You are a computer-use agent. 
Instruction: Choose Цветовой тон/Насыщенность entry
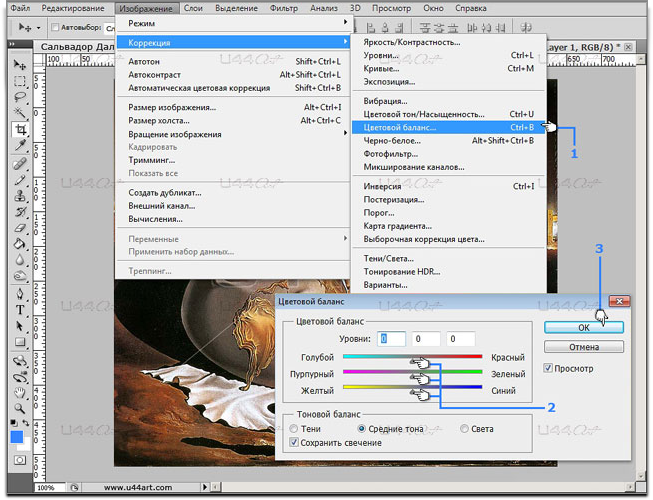pos(449,114)
